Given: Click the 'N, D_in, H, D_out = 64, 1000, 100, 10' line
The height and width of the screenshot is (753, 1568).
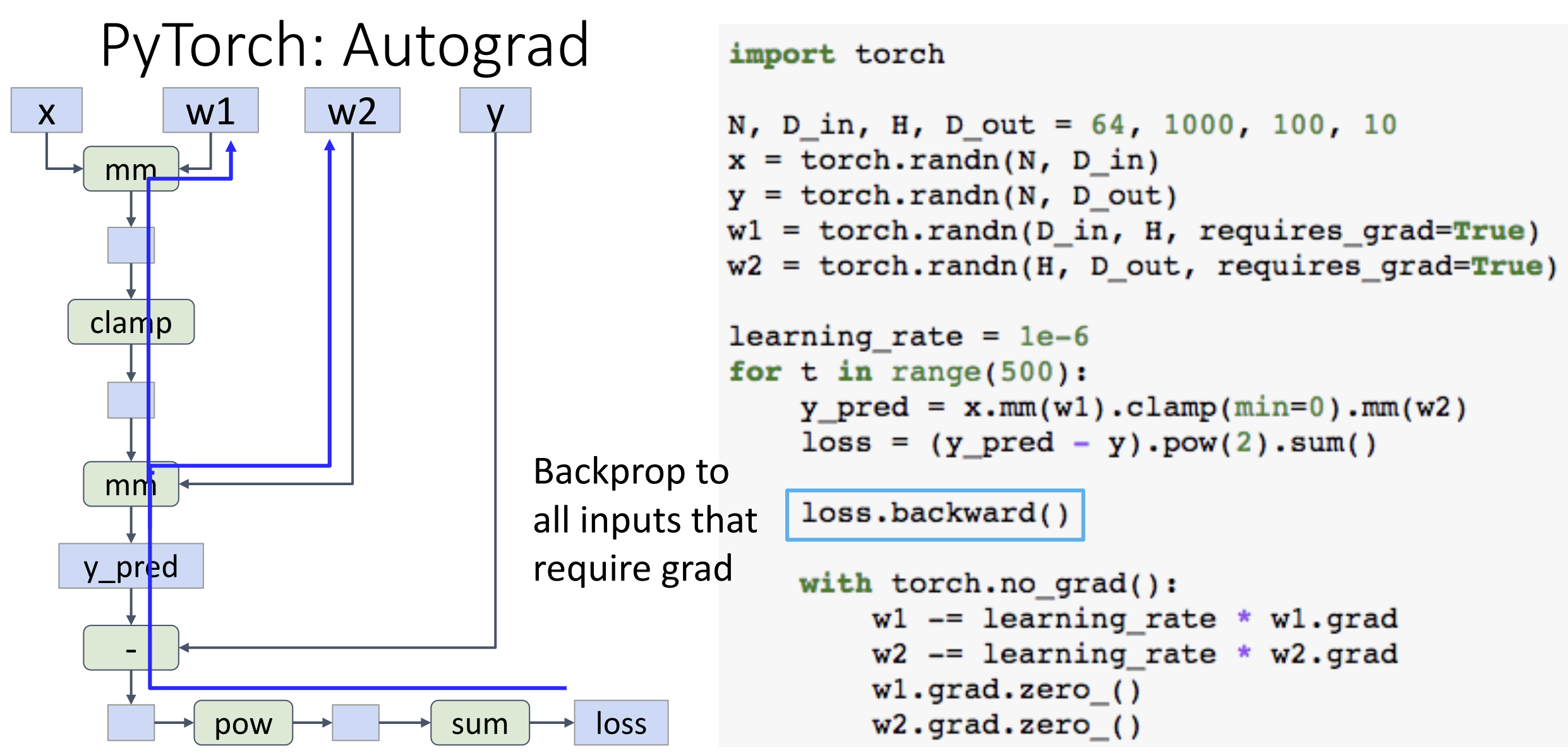Looking at the screenshot, I should pyautogui.click(x=1062, y=125).
